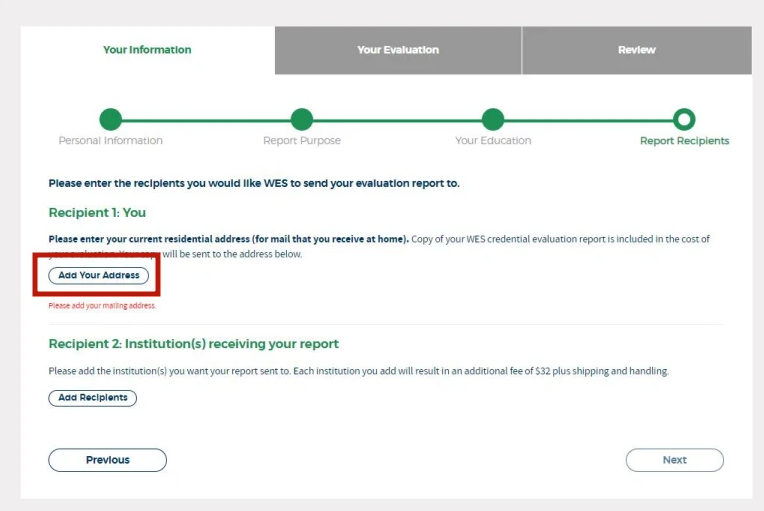
Task: Click the 'Please enter the recipients' instruction line
Action: (254, 183)
